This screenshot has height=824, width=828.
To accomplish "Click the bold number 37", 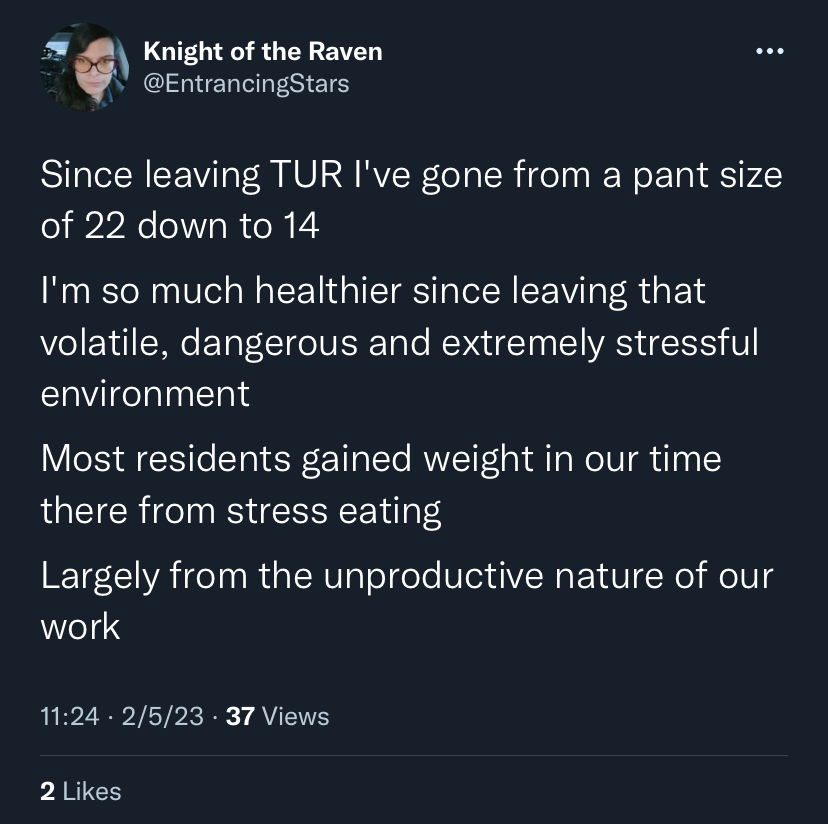I will [240, 716].
